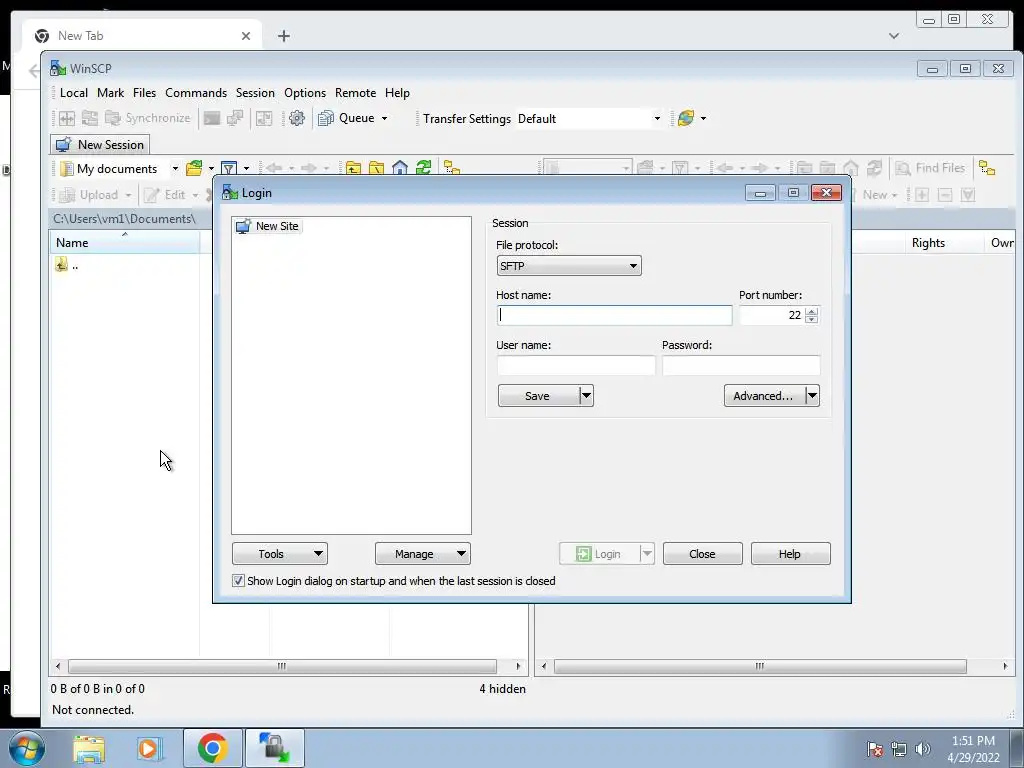Select the New Session tab
Viewport: 1024px width, 768px height.
[x=100, y=144]
